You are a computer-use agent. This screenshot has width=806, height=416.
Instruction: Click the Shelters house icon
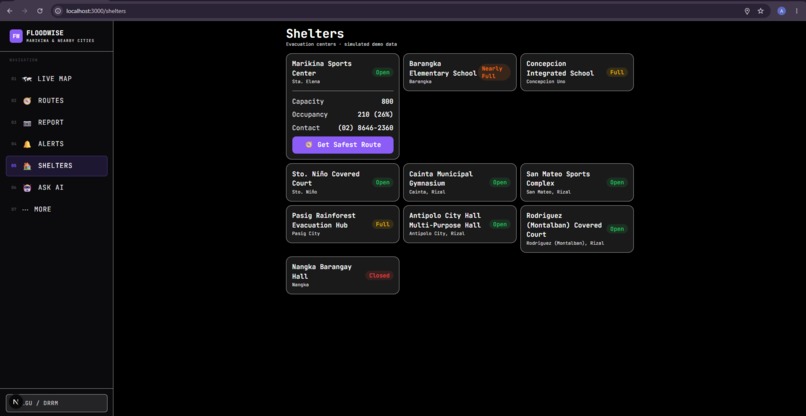point(27,166)
